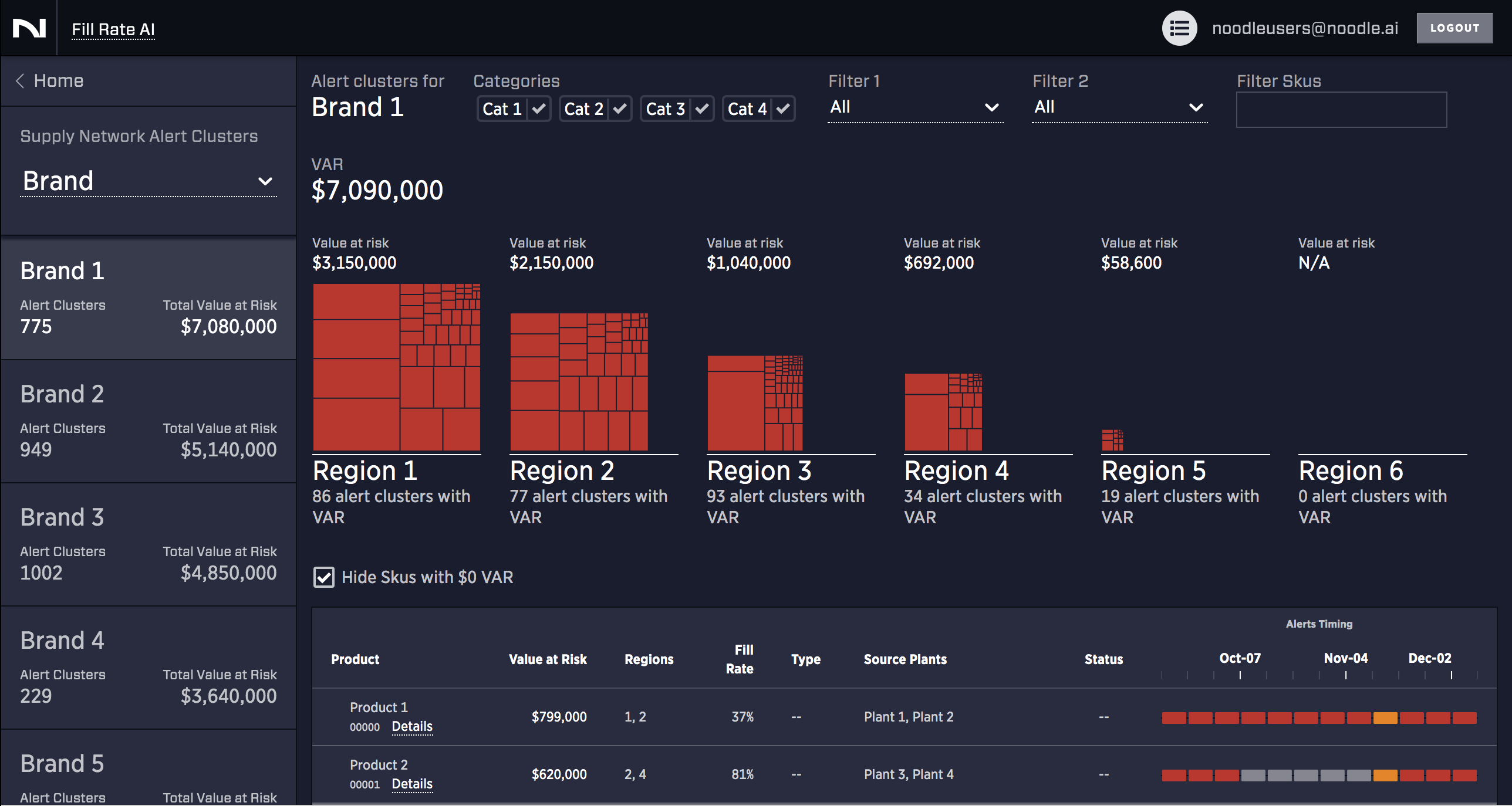The height and width of the screenshot is (806, 1512).
Task: Click the Noodle.ai logo in top left
Action: coord(29,27)
